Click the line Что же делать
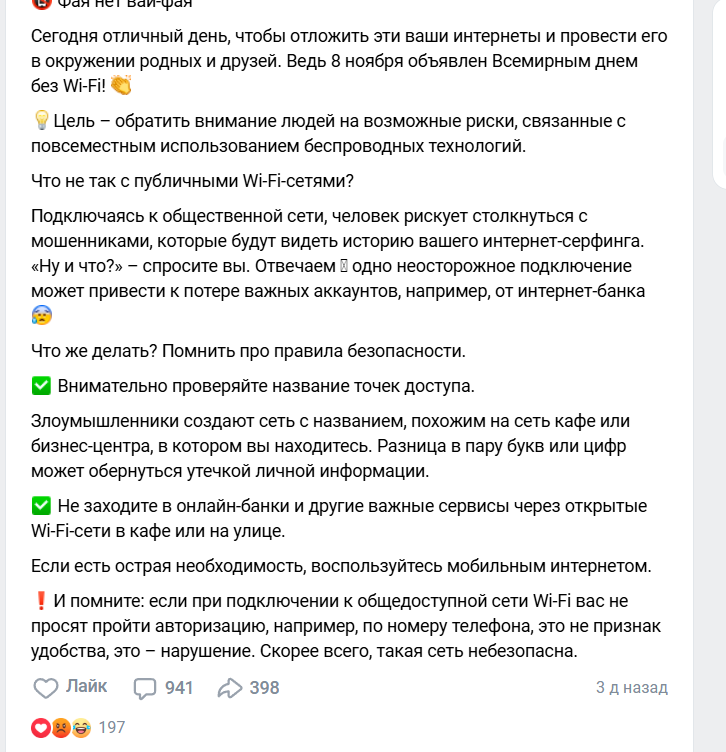 [248, 351]
